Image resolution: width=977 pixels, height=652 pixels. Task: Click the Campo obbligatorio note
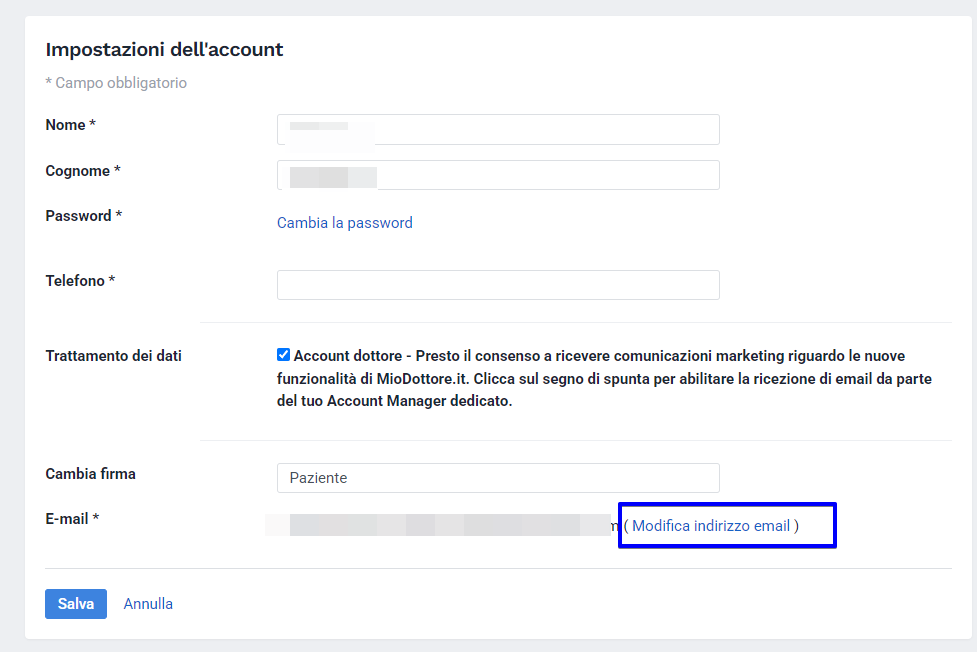[x=116, y=83]
